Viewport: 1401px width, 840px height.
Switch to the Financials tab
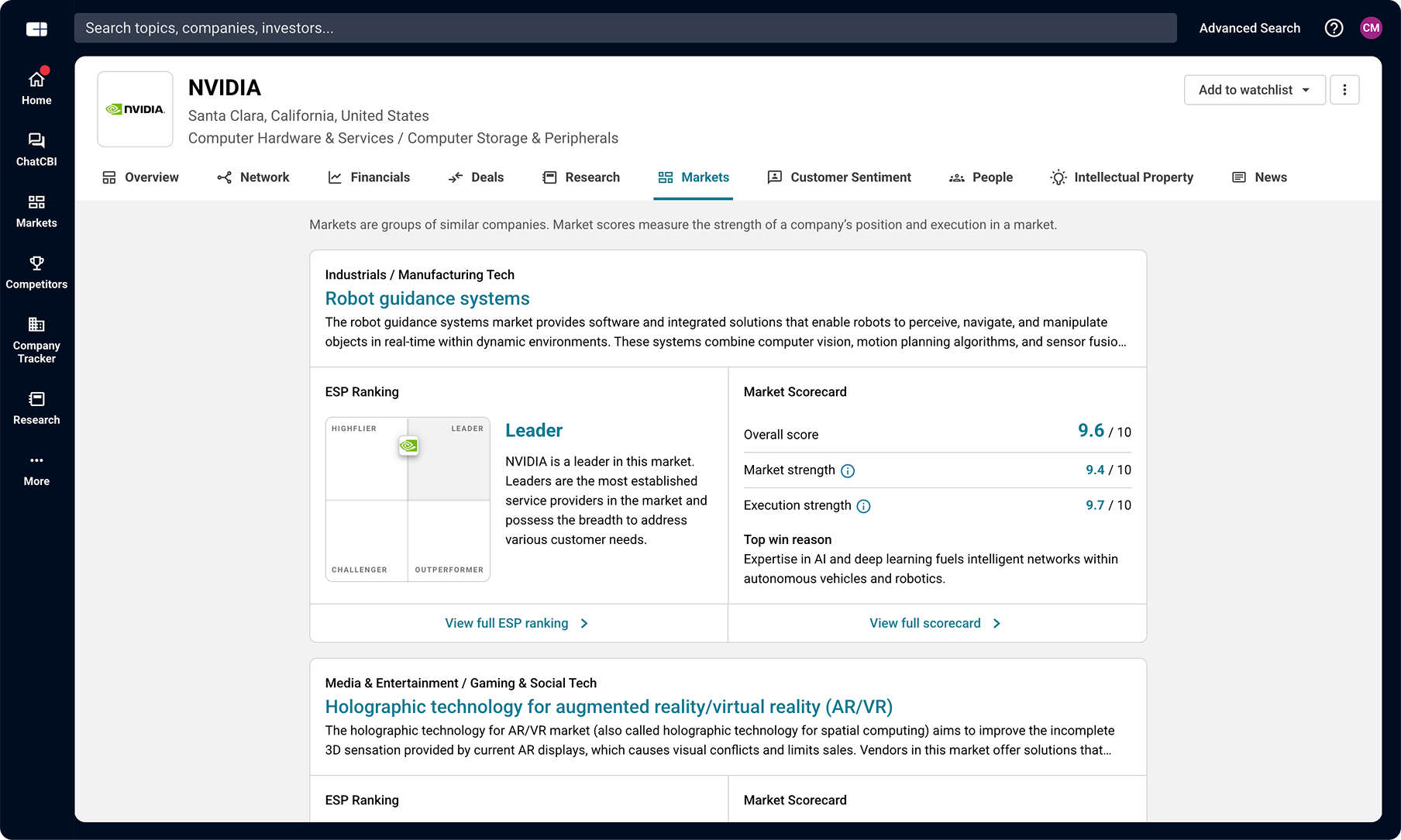(x=380, y=177)
